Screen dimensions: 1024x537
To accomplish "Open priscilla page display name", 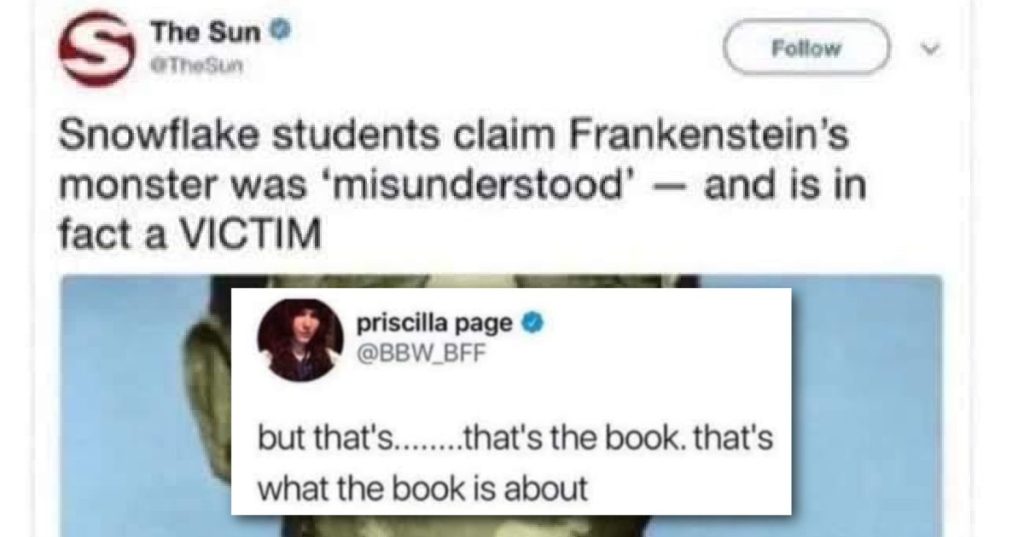I will pos(434,323).
